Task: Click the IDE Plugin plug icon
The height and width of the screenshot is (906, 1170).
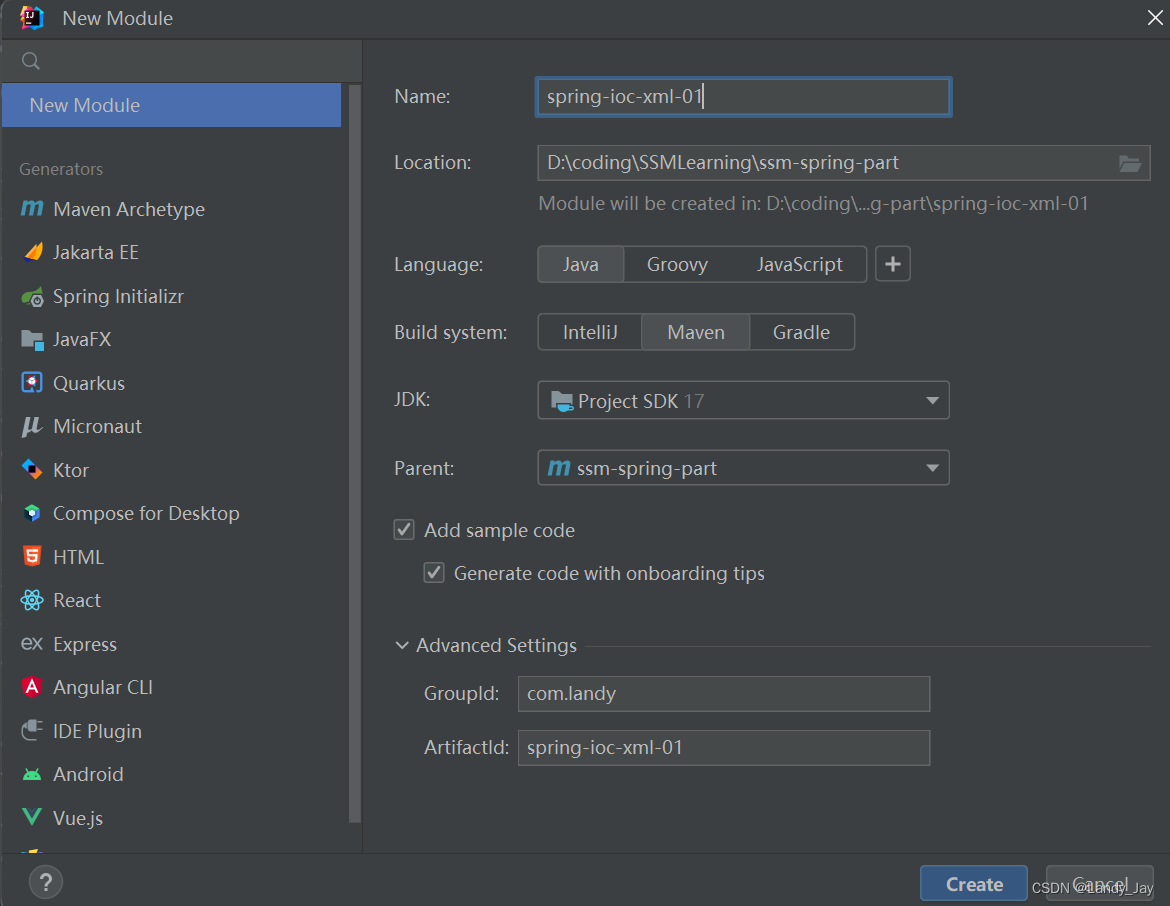Action: 32,730
